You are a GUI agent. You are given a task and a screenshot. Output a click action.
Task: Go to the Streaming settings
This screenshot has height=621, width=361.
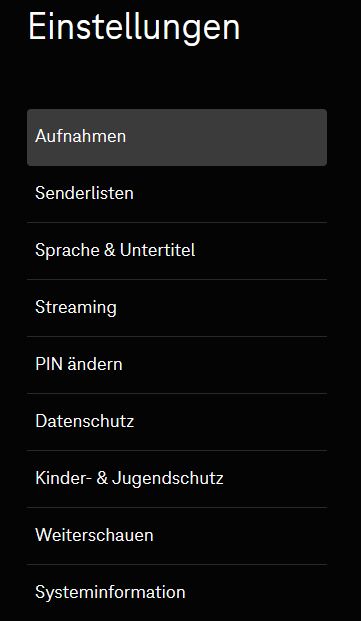coord(177,308)
